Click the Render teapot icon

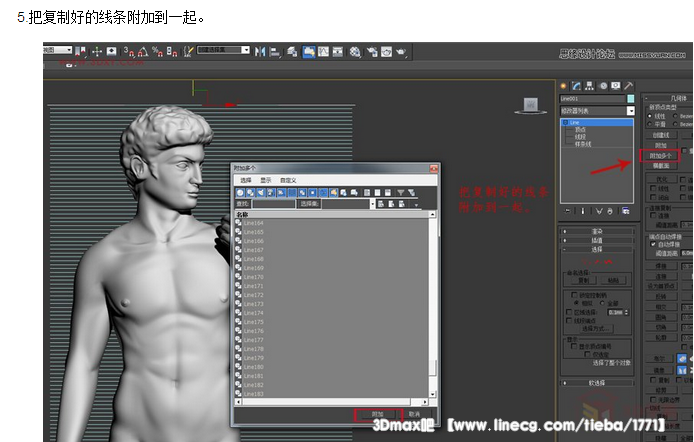pyautogui.click(x=400, y=50)
